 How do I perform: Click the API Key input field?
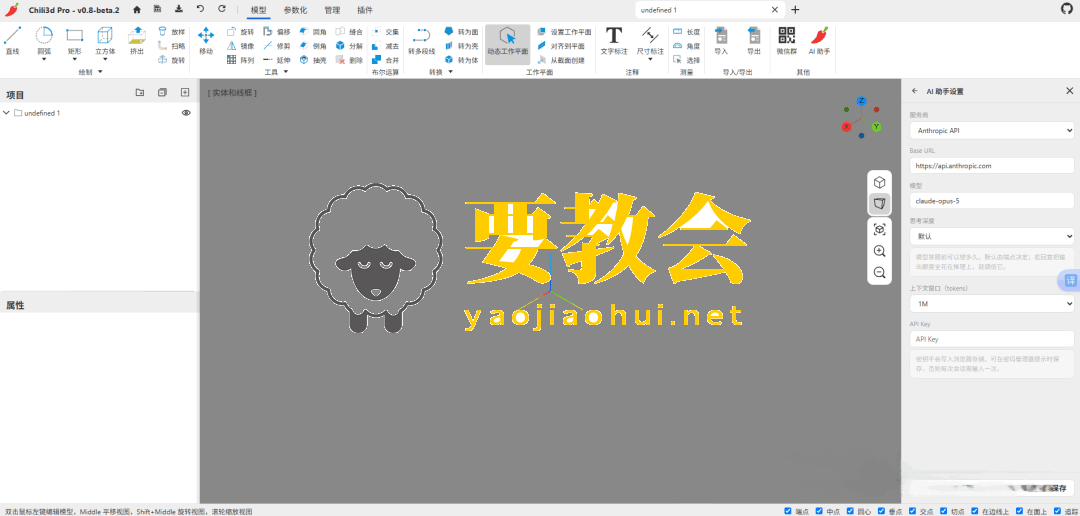(991, 339)
